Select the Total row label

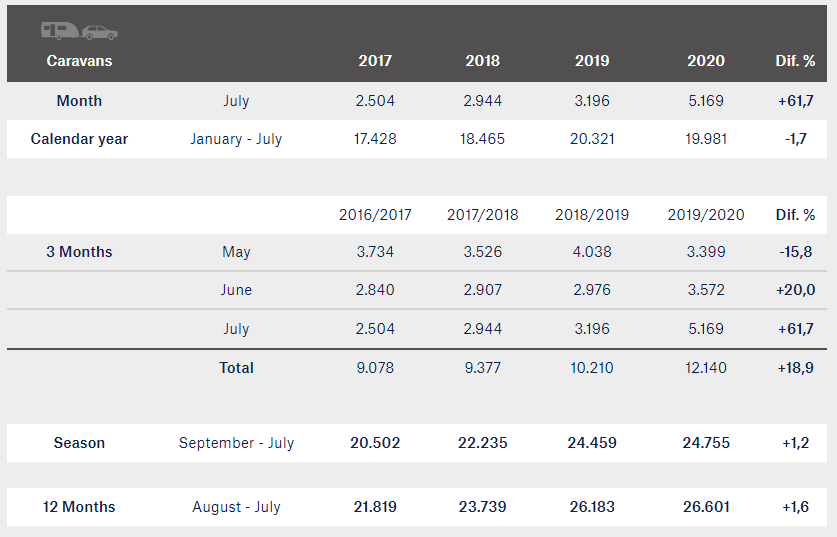tap(236, 368)
